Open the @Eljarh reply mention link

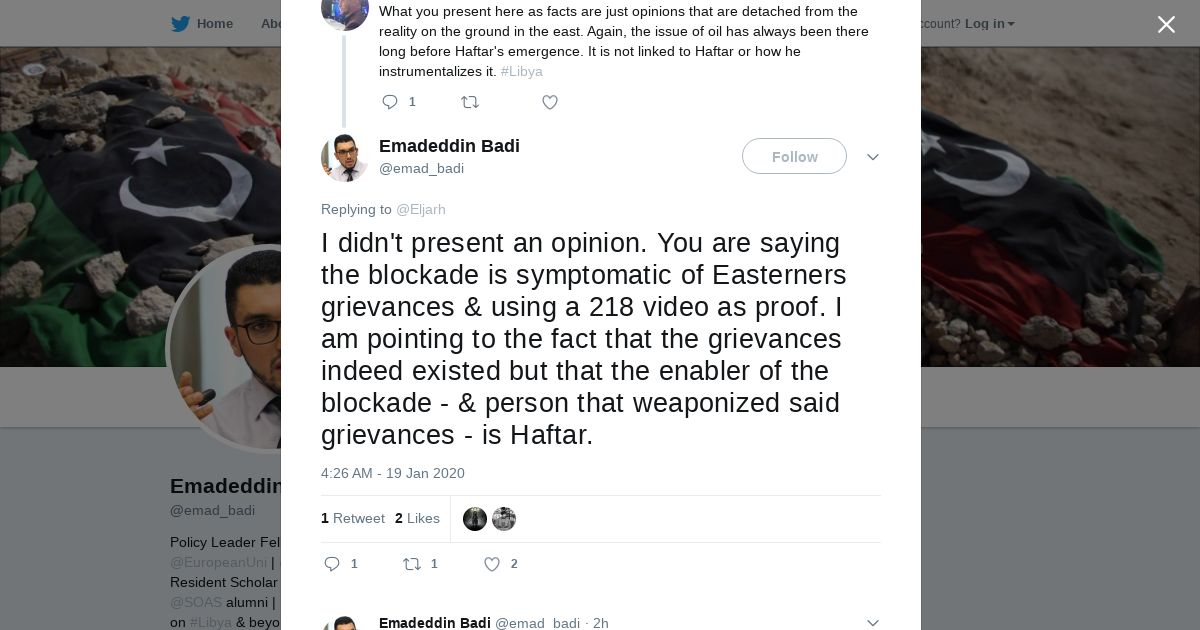[x=421, y=209]
